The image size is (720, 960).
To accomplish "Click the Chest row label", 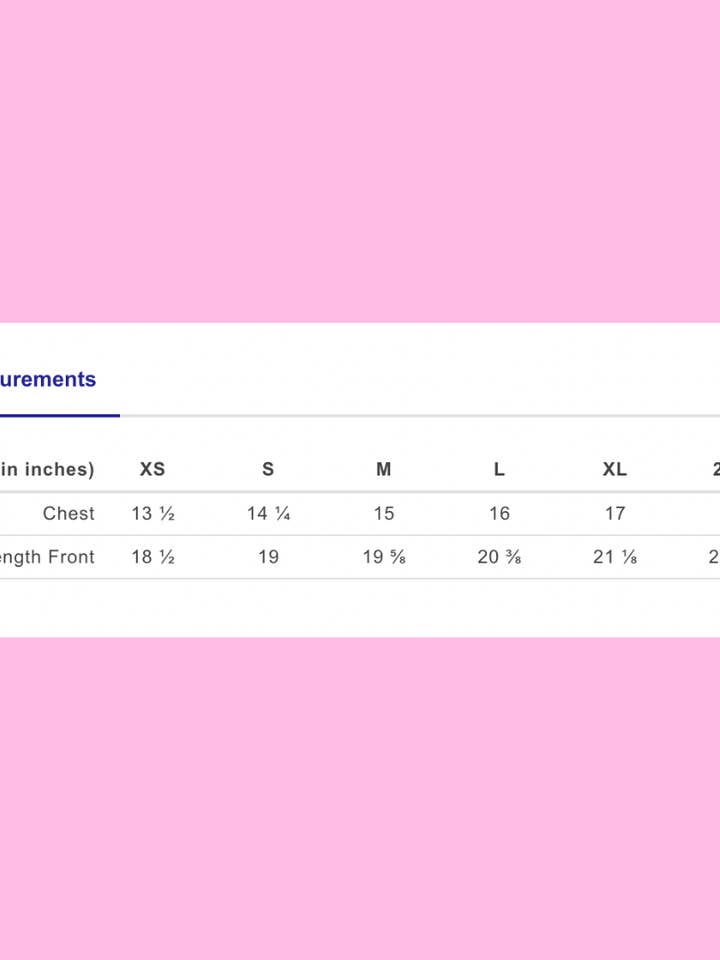I will 69,513.
